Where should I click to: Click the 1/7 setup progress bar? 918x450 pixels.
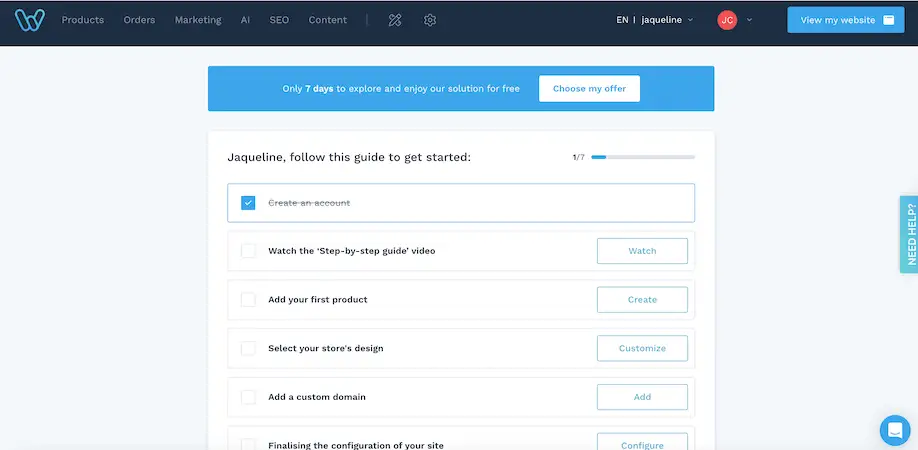tap(642, 157)
